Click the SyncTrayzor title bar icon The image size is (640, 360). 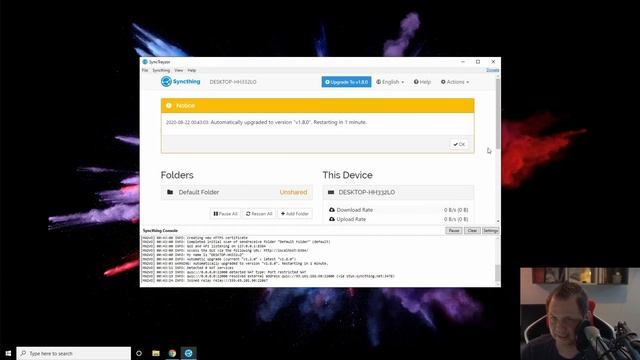[x=145, y=62]
